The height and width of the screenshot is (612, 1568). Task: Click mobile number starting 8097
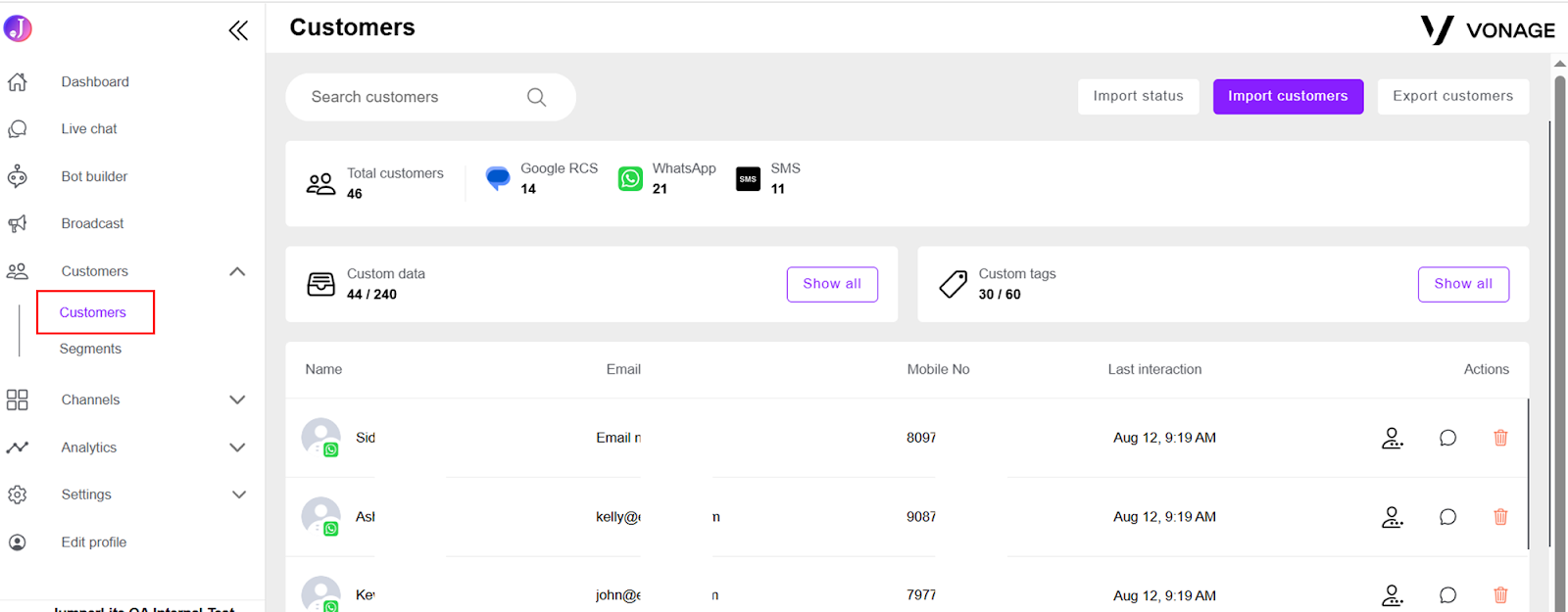click(x=921, y=438)
